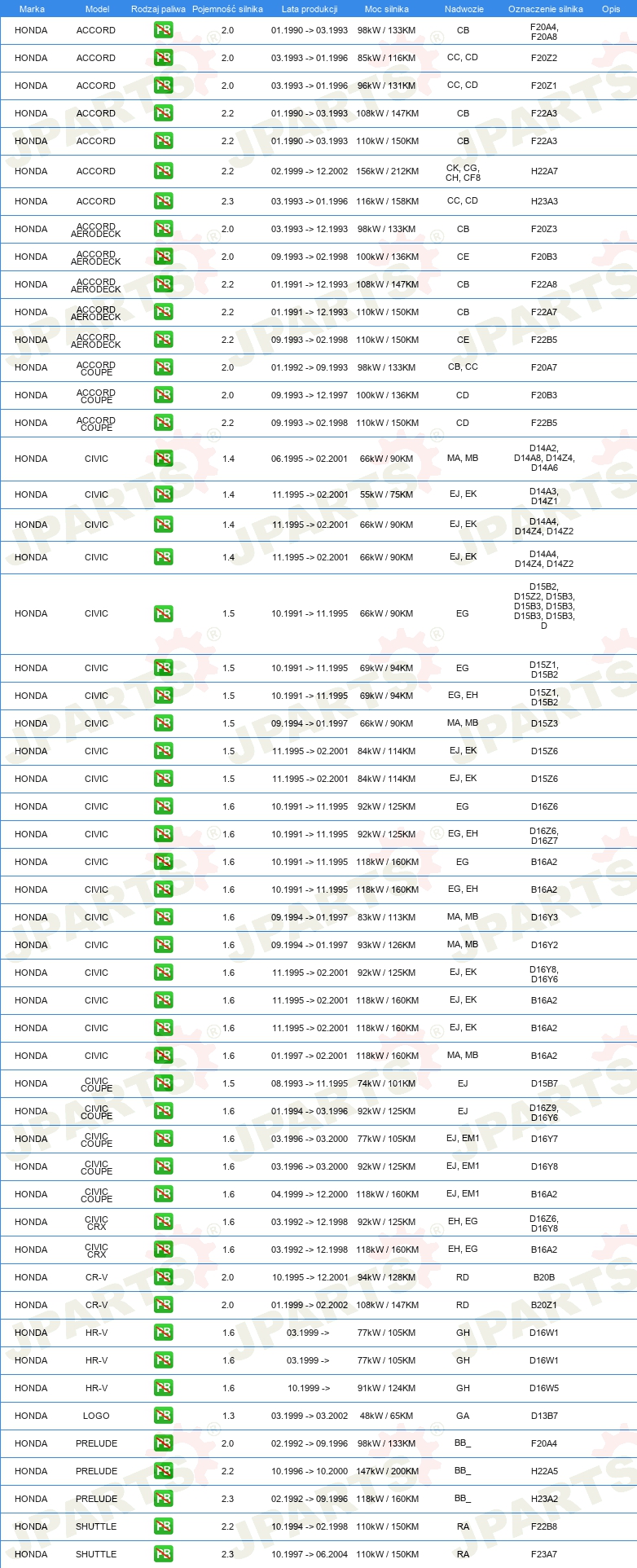This screenshot has height=1568, width=637.
Task: Click production years 04.1999 -> 12.2000
Action: pyautogui.click(x=310, y=1194)
